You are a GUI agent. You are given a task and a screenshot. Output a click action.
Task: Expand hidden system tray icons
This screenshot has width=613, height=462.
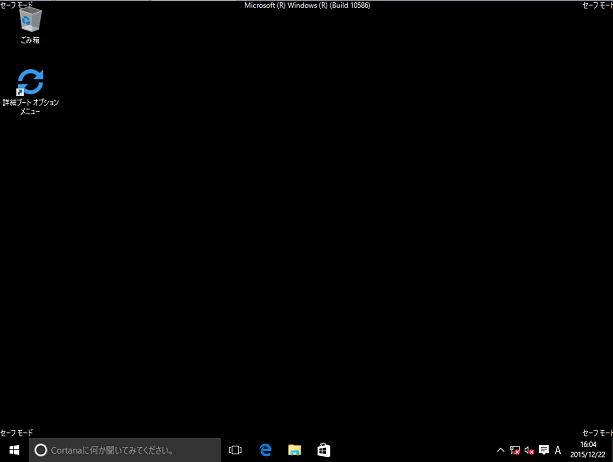tap(500, 450)
